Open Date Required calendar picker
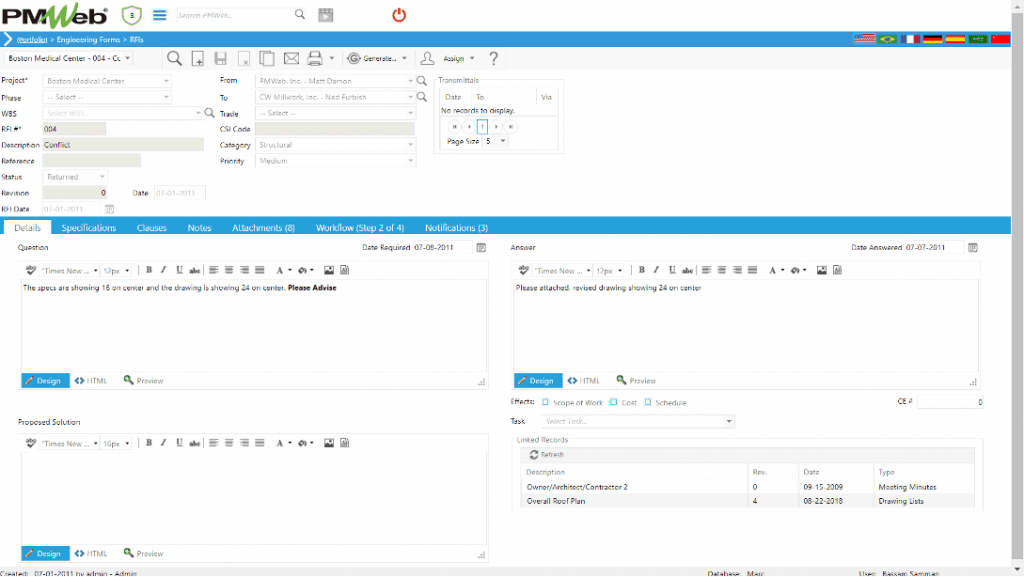The image size is (1024, 577). 481,247
